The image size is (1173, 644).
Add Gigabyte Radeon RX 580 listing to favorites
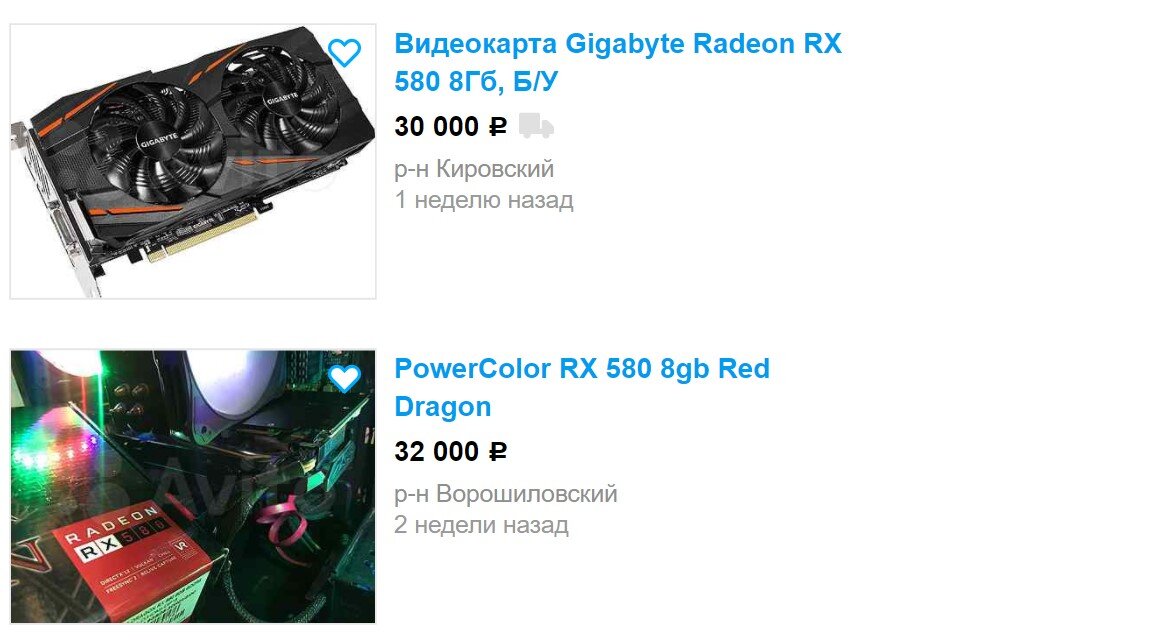[x=344, y=52]
